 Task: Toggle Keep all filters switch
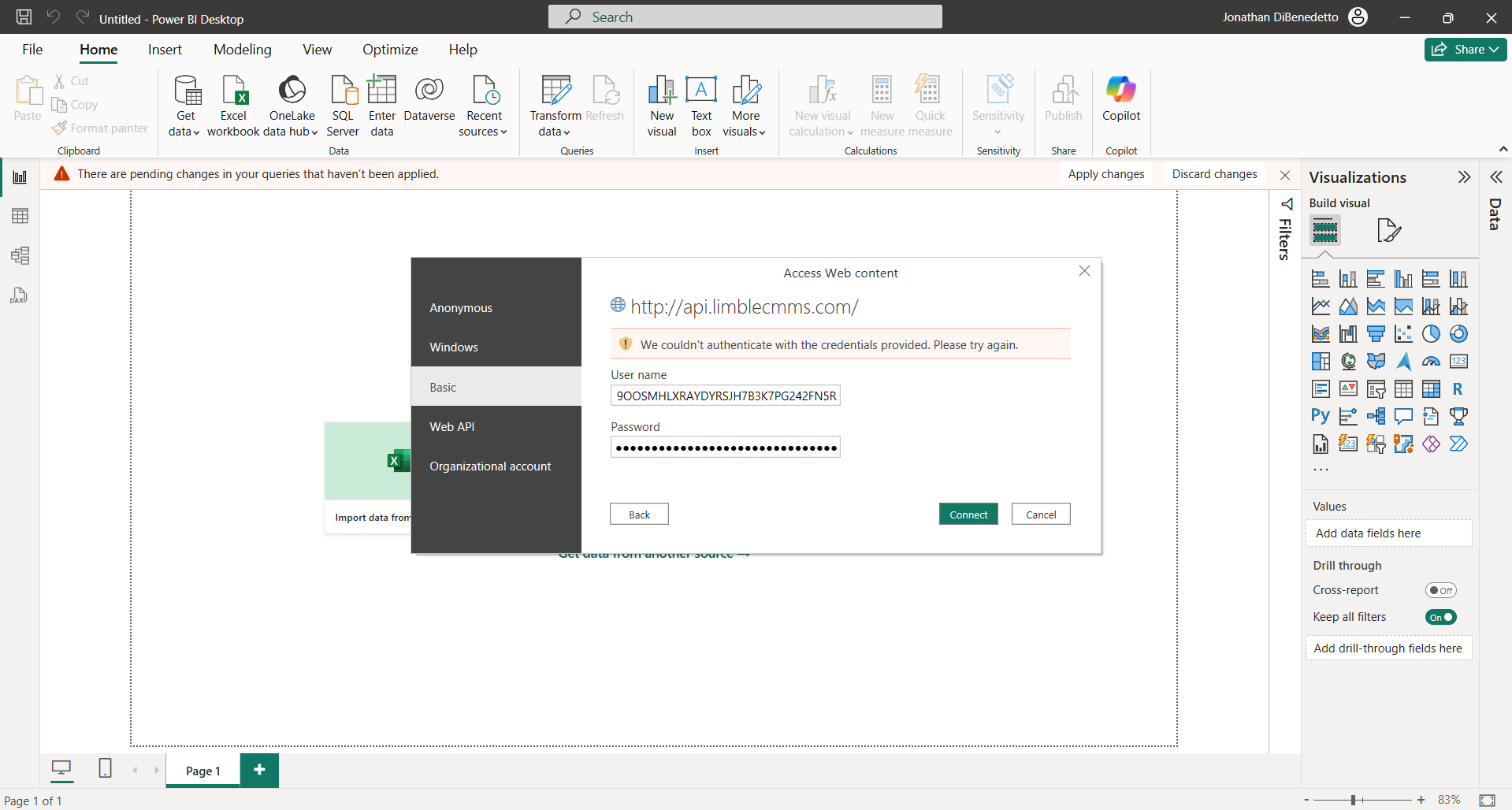tap(1440, 617)
